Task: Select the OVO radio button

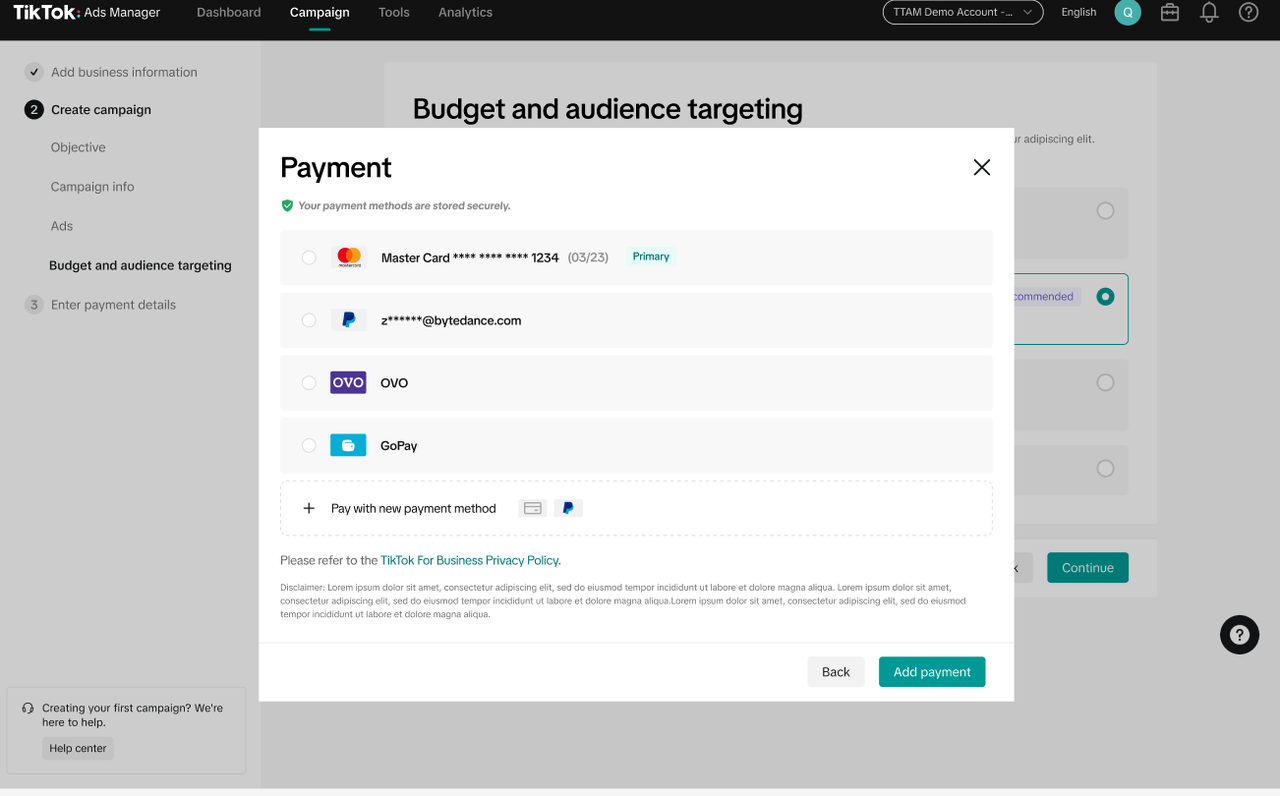Action: coord(309,382)
